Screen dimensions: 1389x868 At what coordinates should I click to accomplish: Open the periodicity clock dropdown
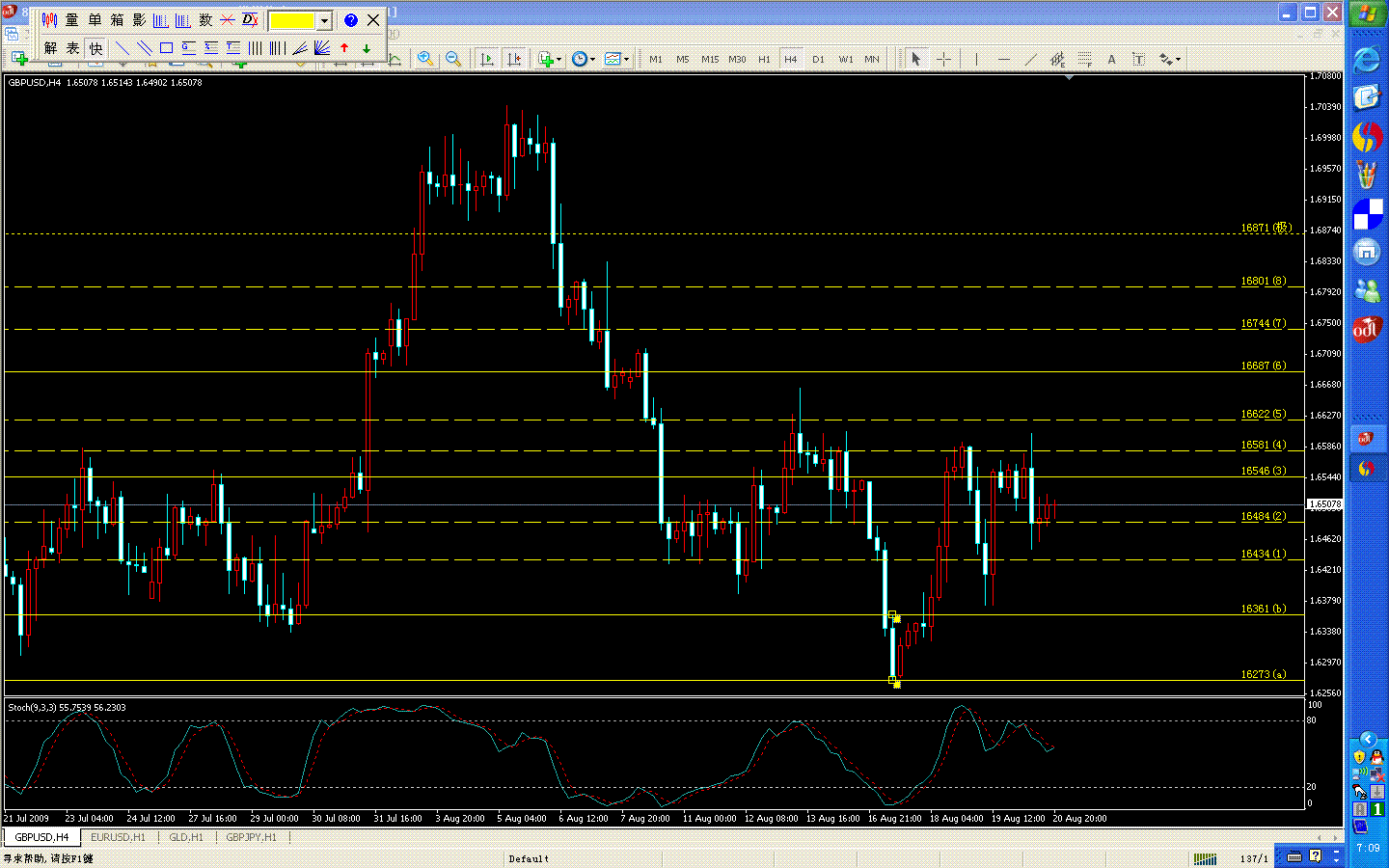click(584, 59)
